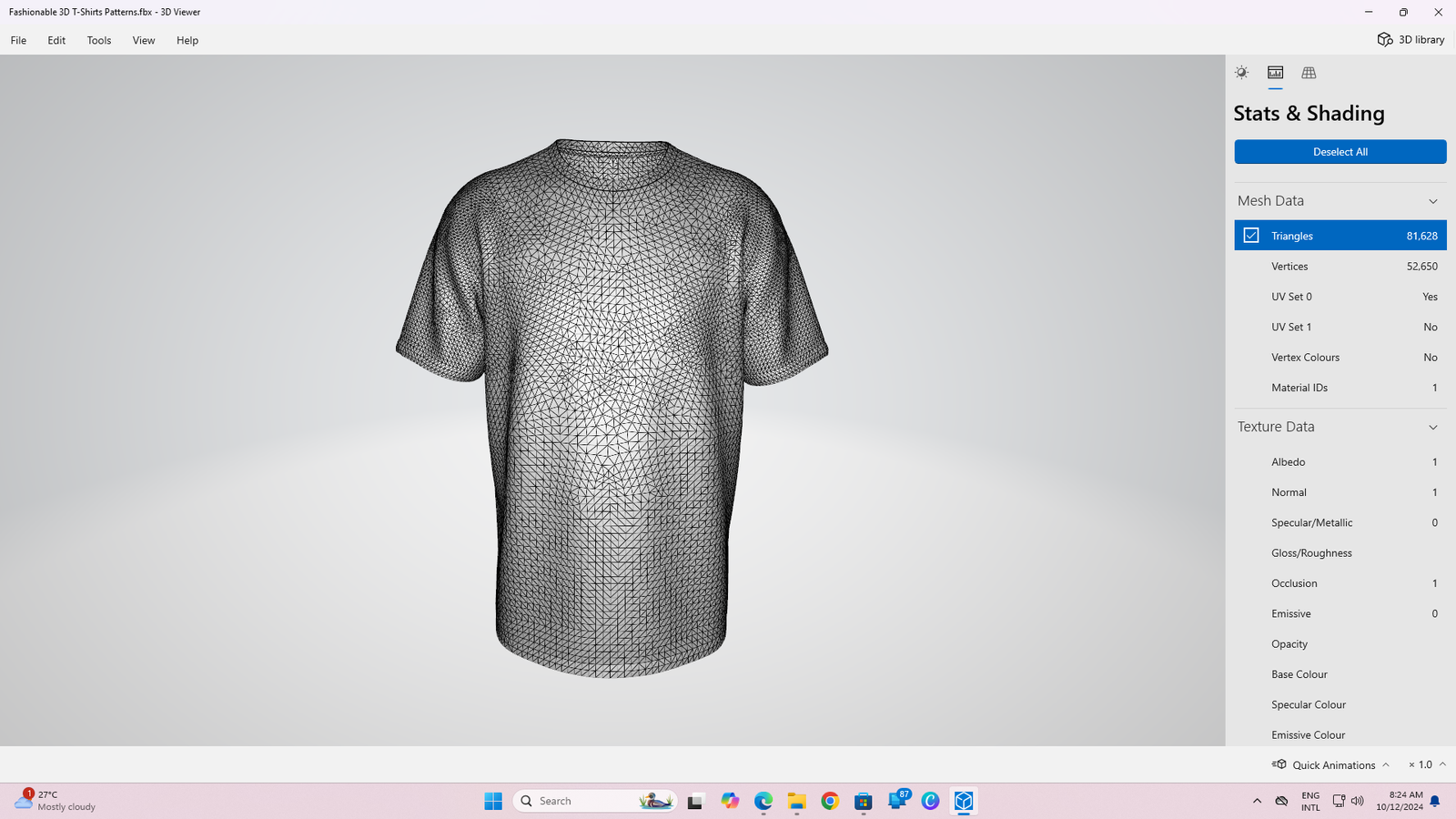Click the Deselect All button
This screenshot has height=819, width=1456.
tap(1340, 152)
